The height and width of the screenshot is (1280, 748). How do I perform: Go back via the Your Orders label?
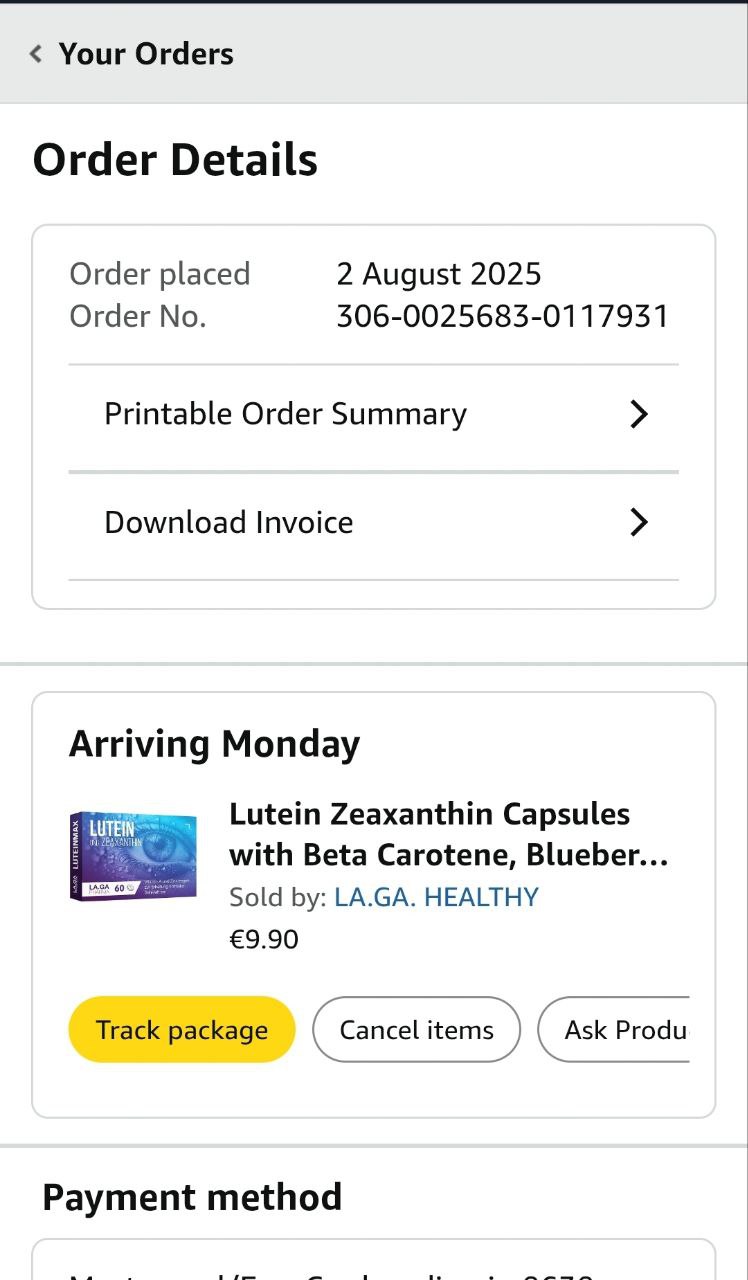pyautogui.click(x=146, y=54)
